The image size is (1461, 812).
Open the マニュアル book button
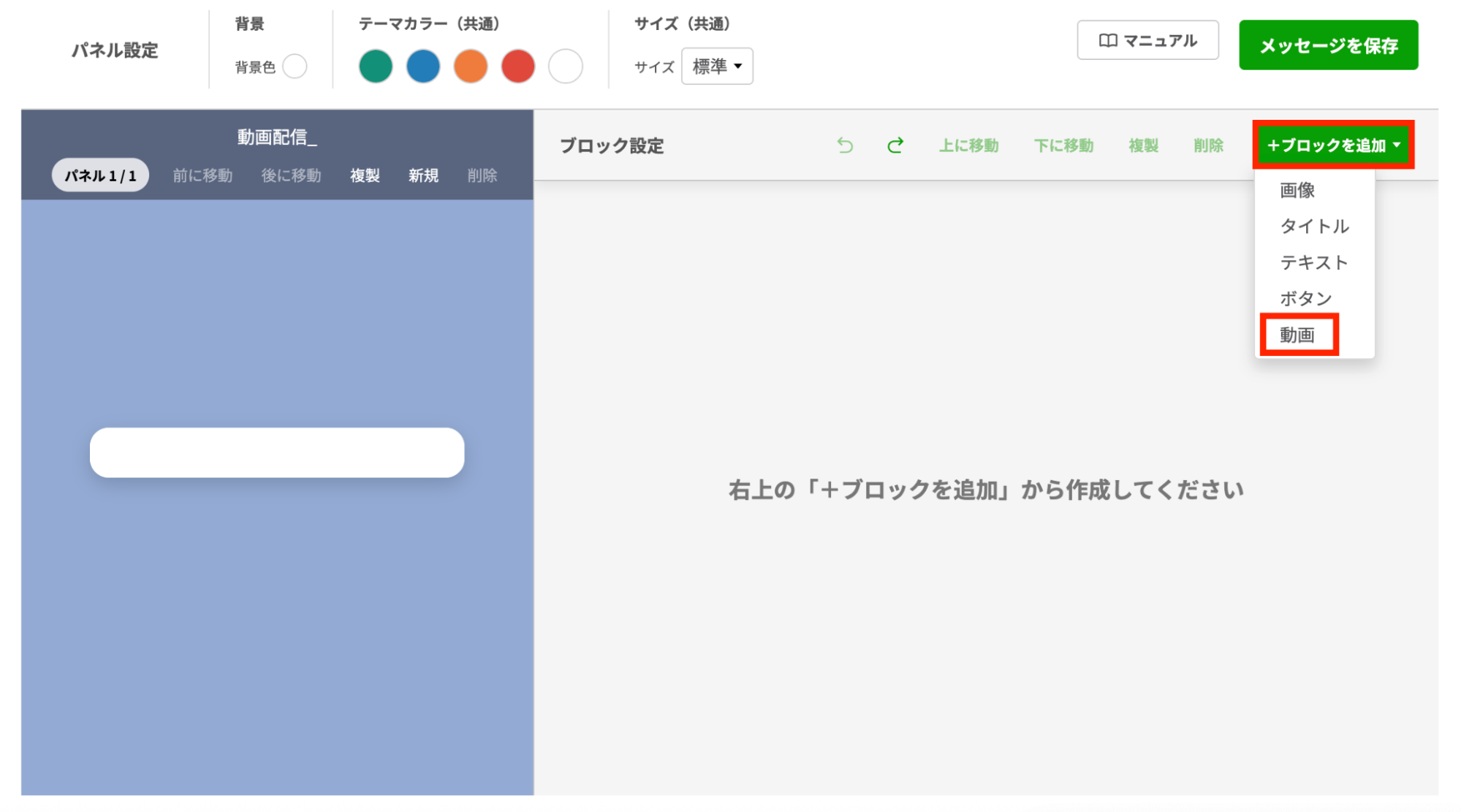(1147, 41)
